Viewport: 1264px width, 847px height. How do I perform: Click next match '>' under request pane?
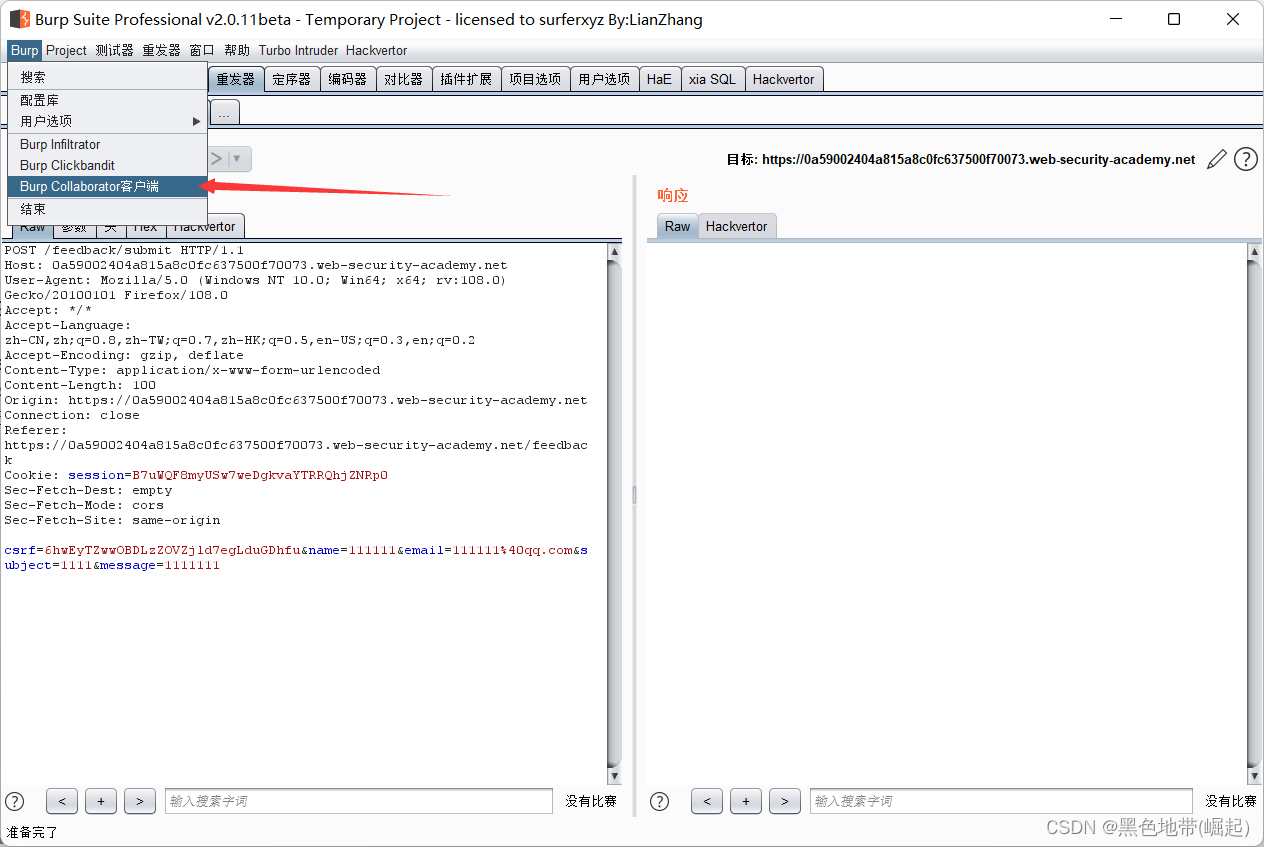pos(140,801)
